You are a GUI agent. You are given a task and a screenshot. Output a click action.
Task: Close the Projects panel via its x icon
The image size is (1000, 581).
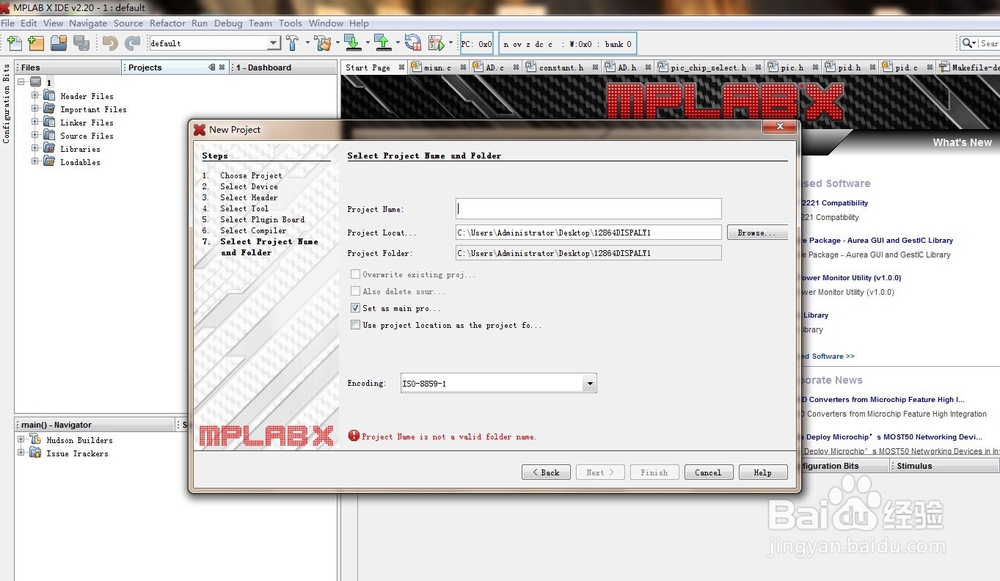pos(222,67)
